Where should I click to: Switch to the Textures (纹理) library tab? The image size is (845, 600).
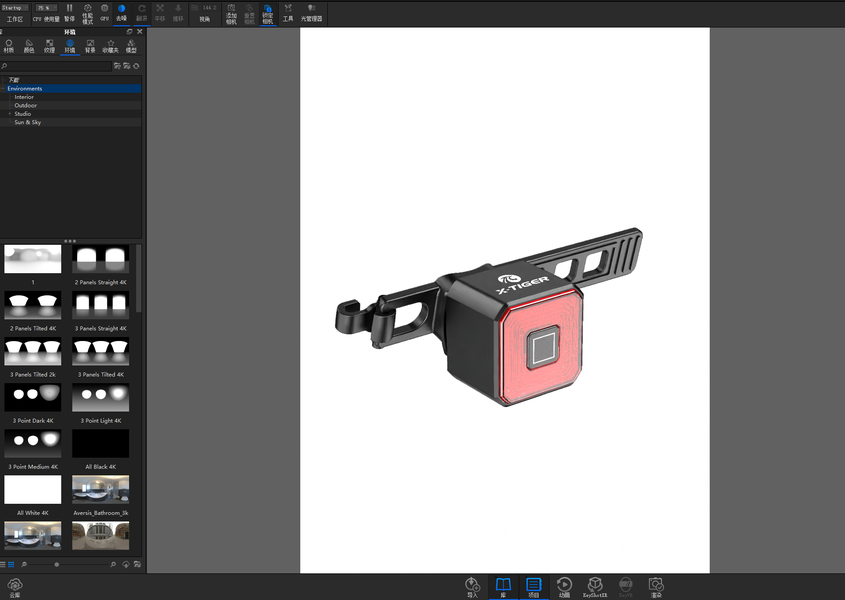[50, 46]
